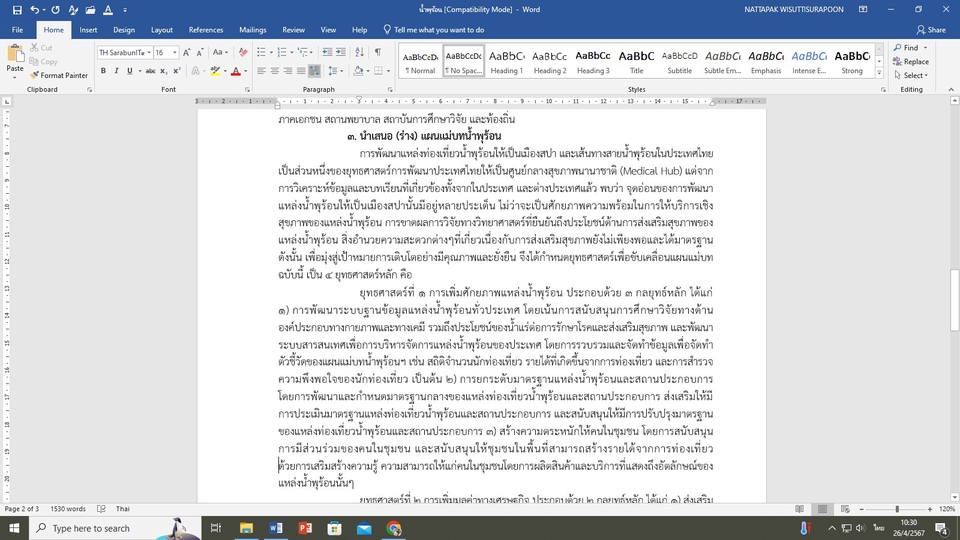Click the vertical scrollbar thumb

[954, 300]
